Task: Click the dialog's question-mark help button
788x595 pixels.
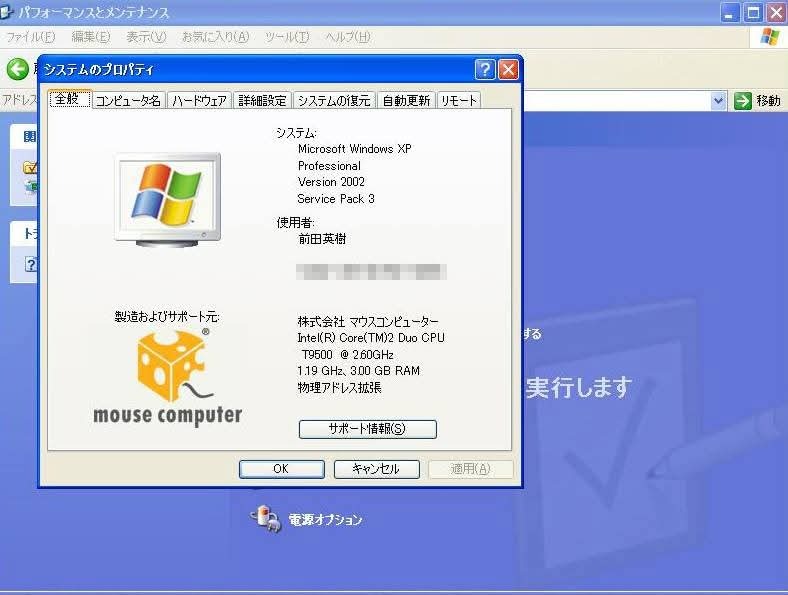Action: (x=485, y=69)
